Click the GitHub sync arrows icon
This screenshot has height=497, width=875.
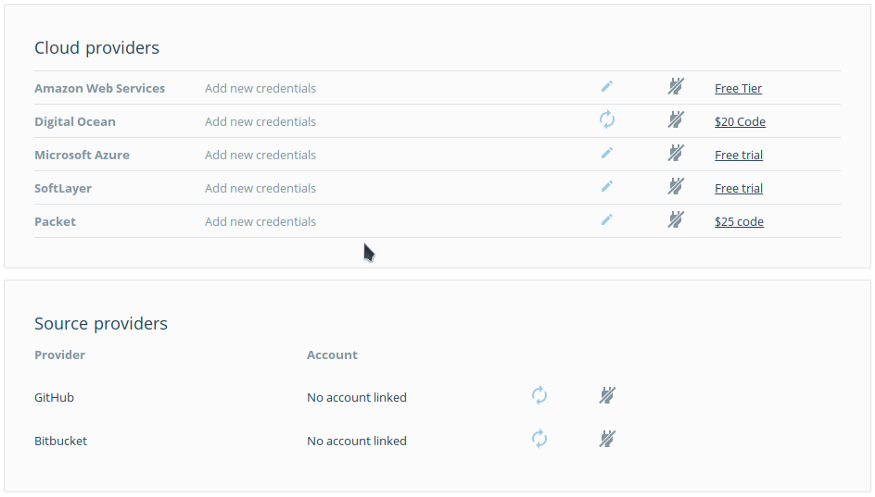tap(539, 396)
